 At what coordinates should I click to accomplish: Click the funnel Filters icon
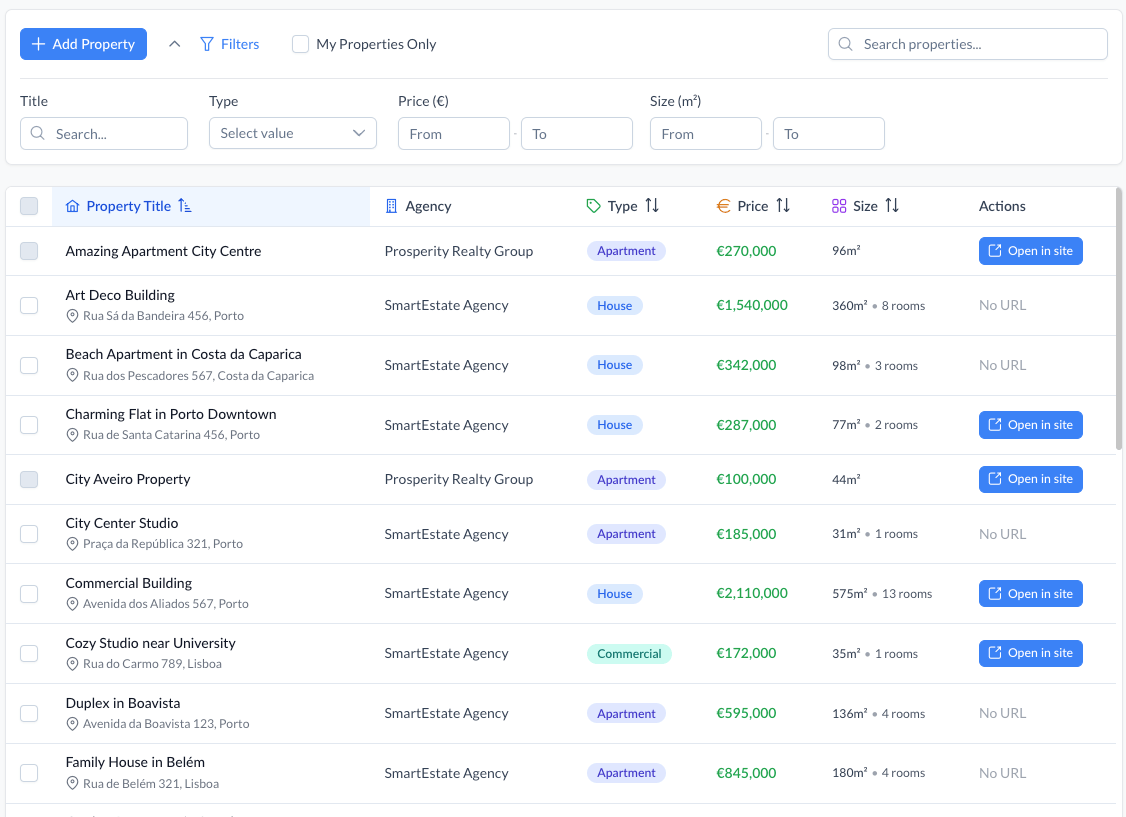pyautogui.click(x=207, y=44)
